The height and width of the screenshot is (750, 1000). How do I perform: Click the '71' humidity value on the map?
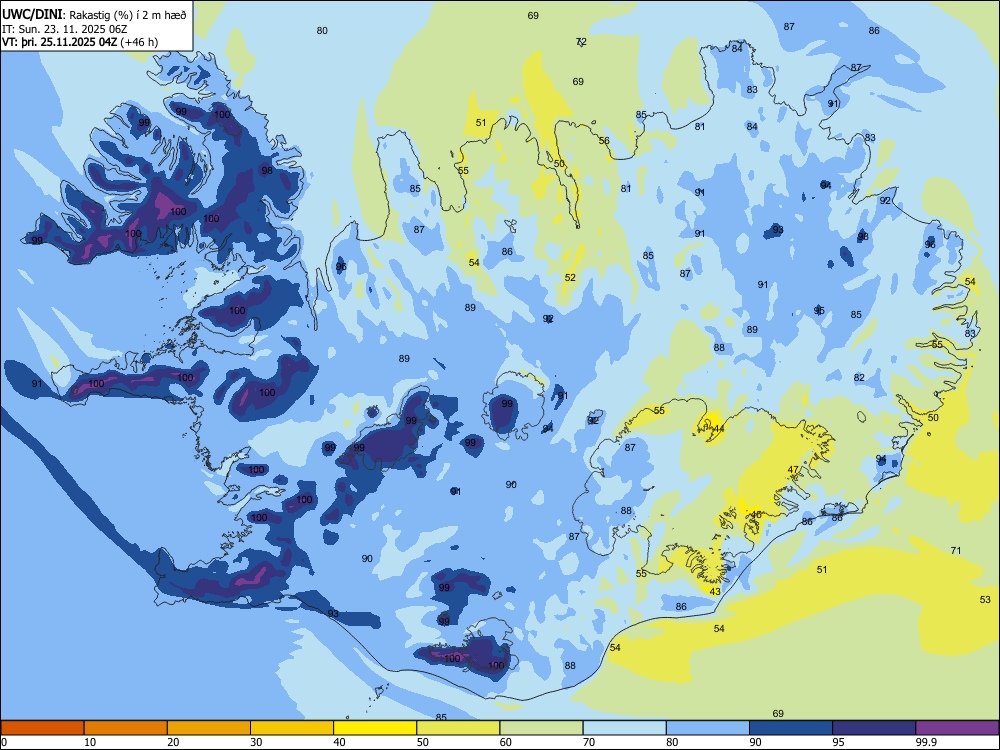955,550
